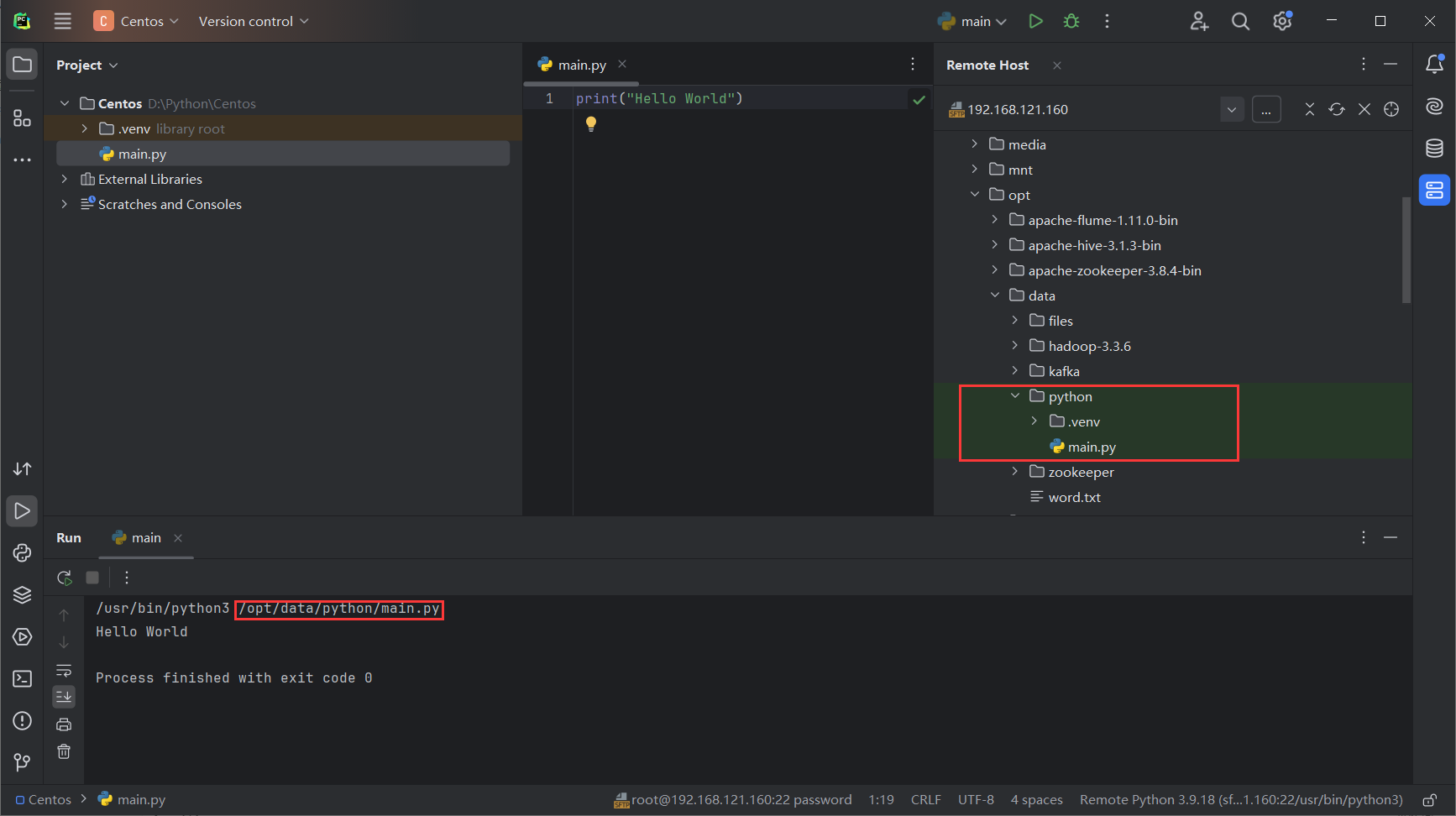Viewport: 1456px width, 816px height.
Task: Open Remote Python 3.9.18 interpreter selector
Action: (x=1241, y=799)
